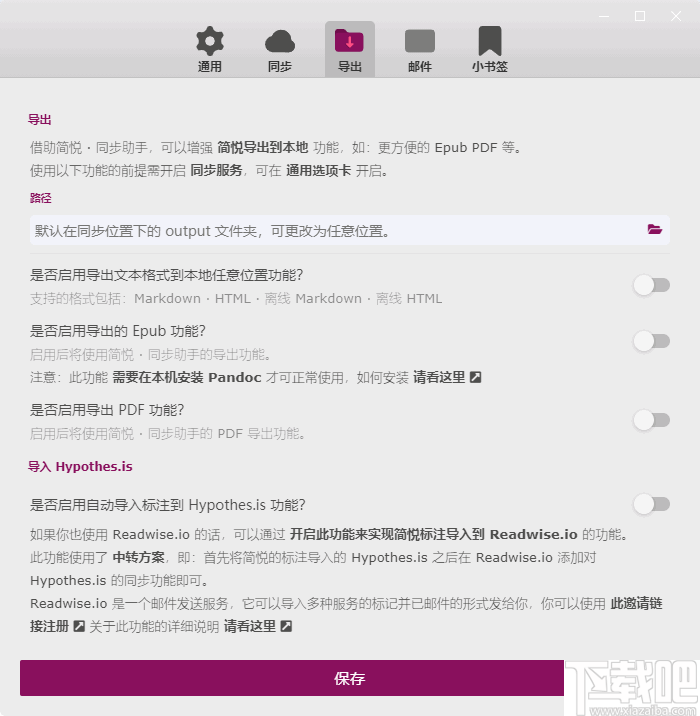Open the 同步 cloud icon tab
The height and width of the screenshot is (716, 700).
pyautogui.click(x=279, y=41)
